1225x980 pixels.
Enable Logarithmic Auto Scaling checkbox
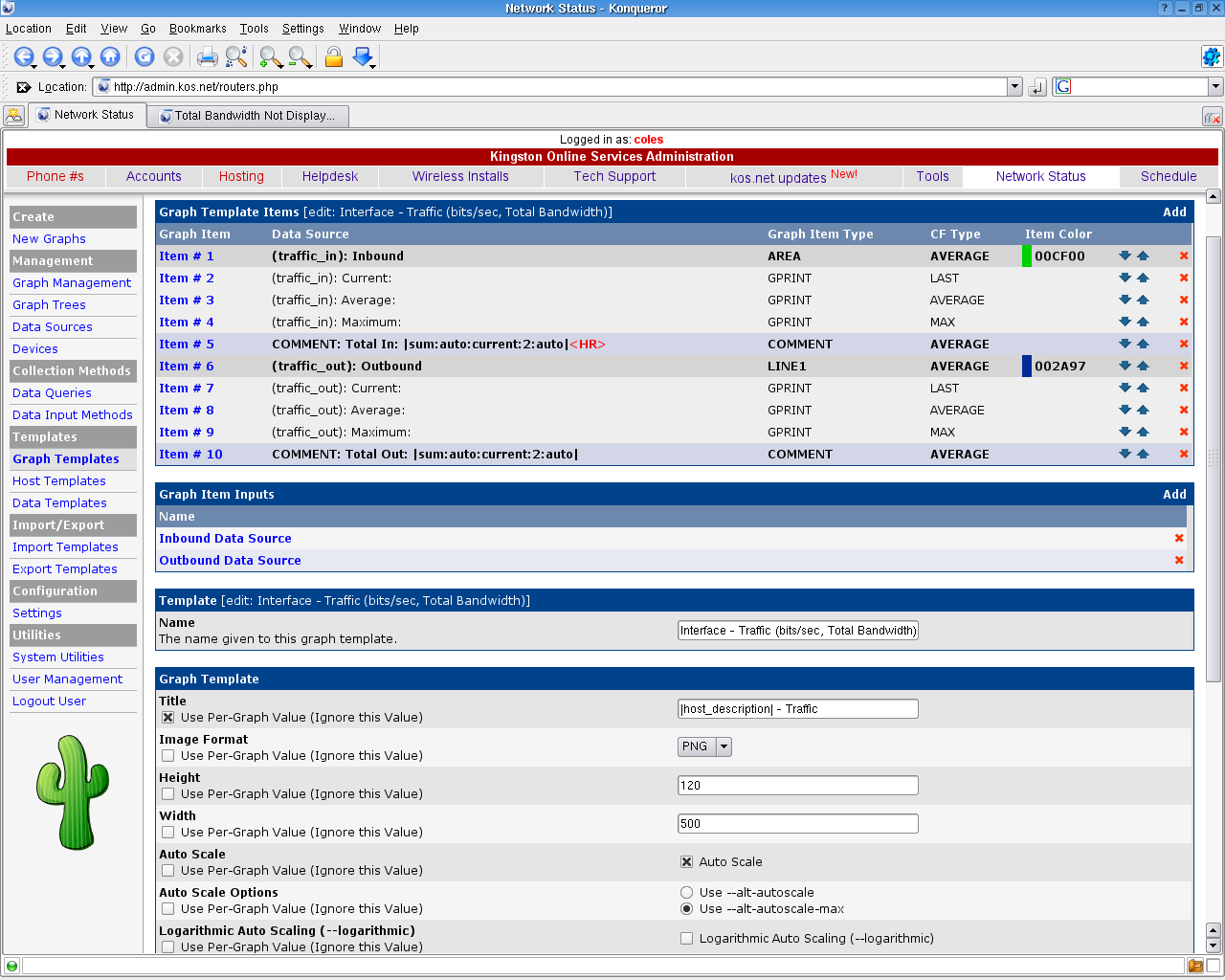(686, 938)
